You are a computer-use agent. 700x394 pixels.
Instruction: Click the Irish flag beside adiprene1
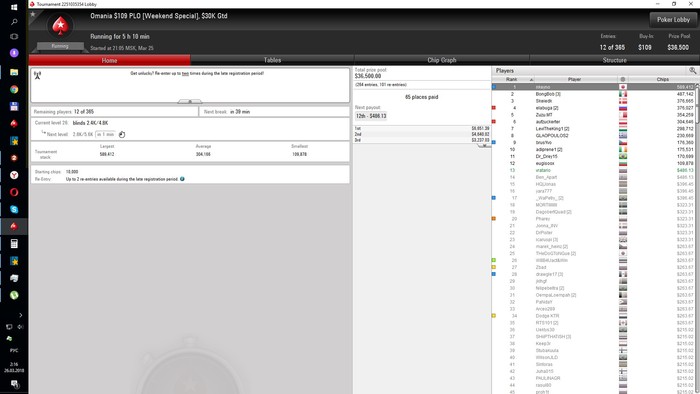point(623,149)
